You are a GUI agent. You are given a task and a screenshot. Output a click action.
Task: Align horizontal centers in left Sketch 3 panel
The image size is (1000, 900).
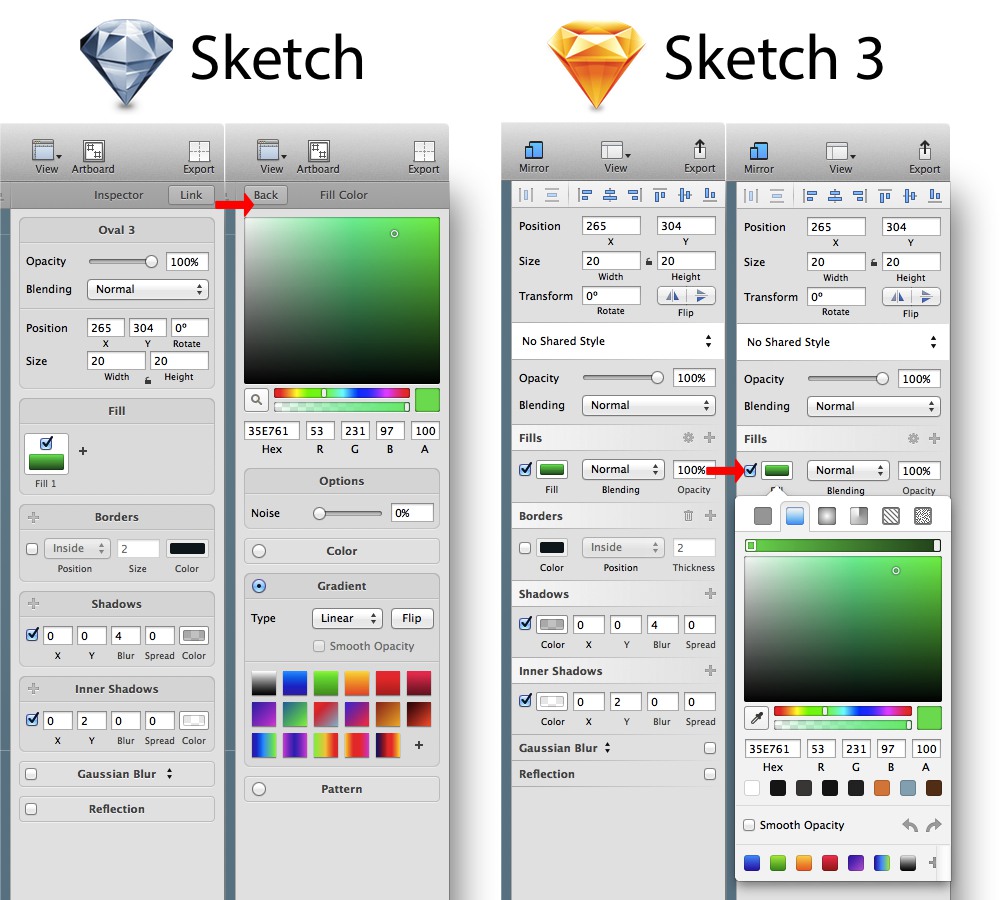click(x=610, y=195)
